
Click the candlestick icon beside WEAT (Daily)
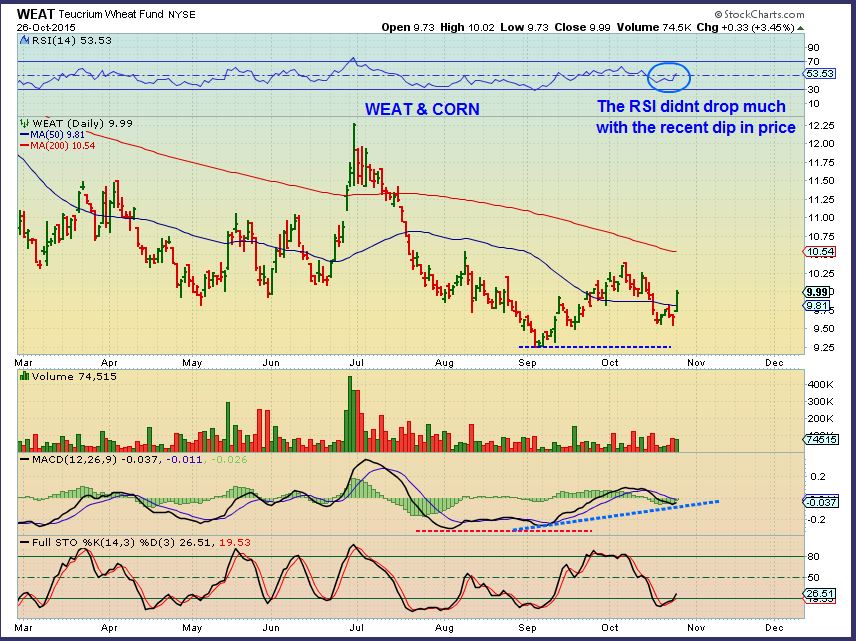pos(24,124)
